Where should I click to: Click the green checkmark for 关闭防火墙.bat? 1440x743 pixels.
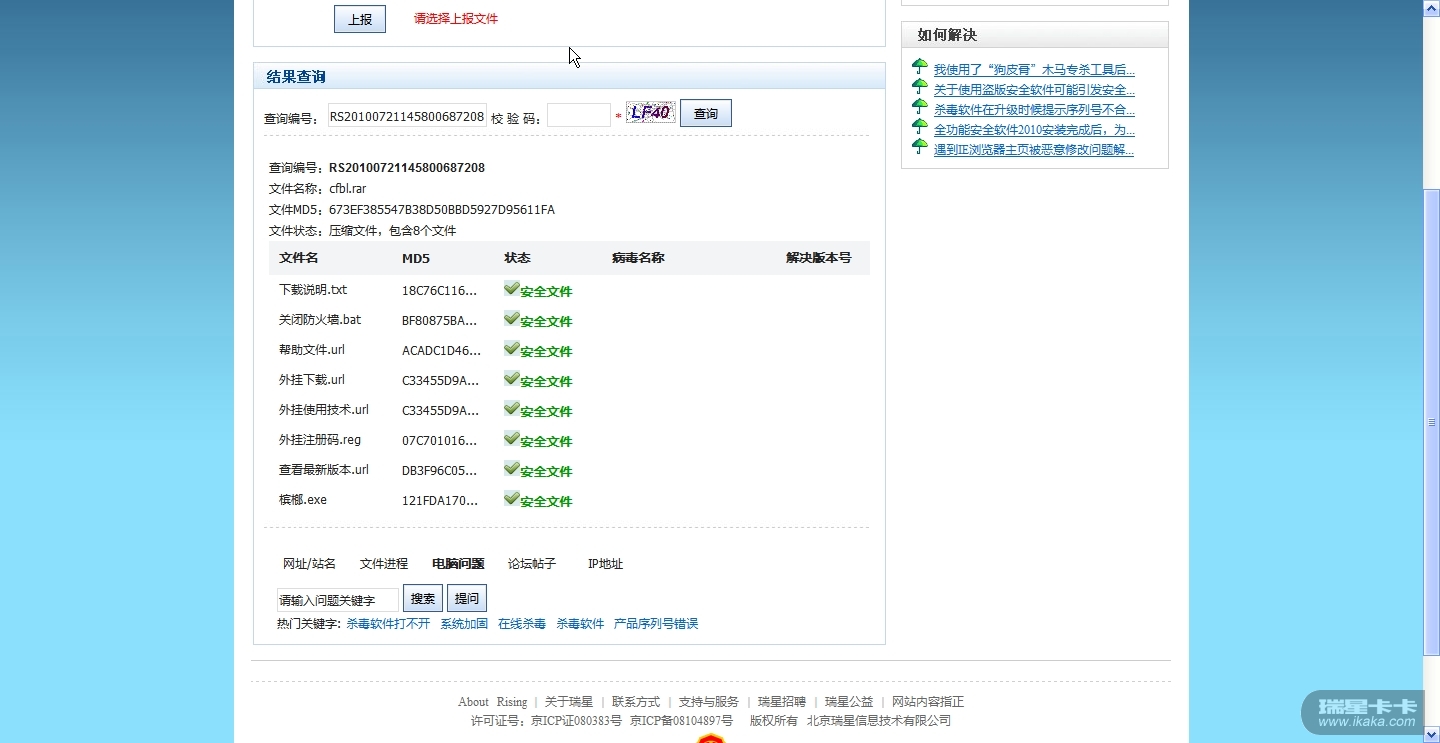tap(511, 319)
